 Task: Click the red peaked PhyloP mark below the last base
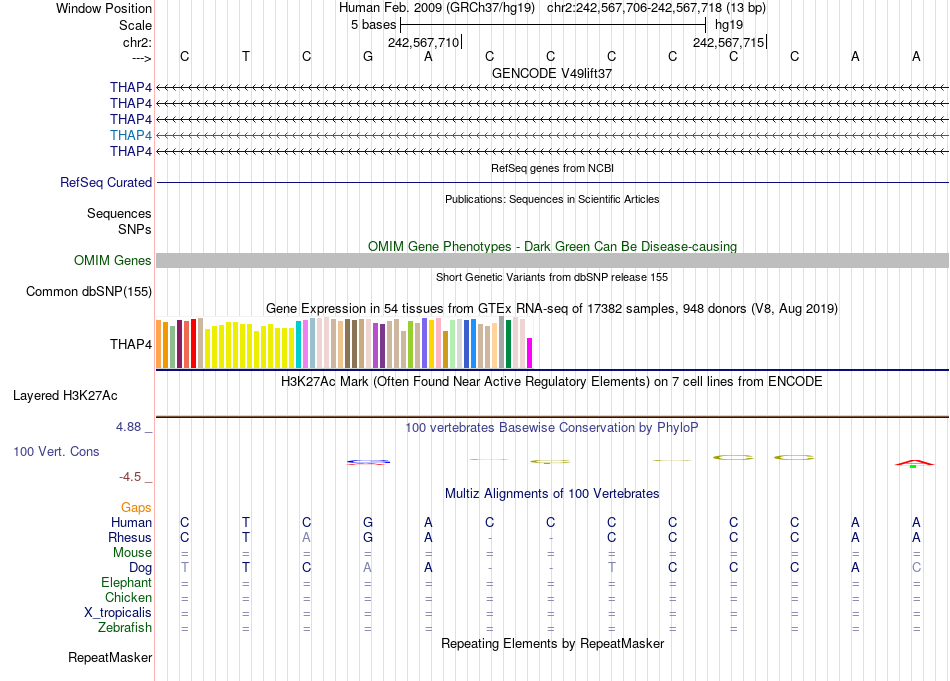click(x=915, y=463)
